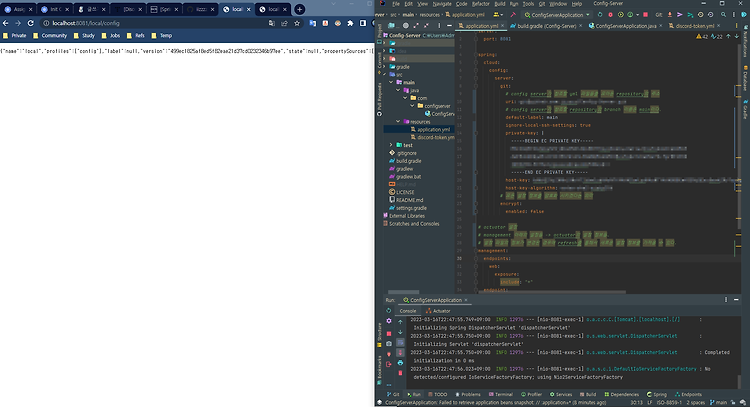This screenshot has height=407, width=750.
Task: Toggle the Structure tool window stripe button
Action: (380, 334)
